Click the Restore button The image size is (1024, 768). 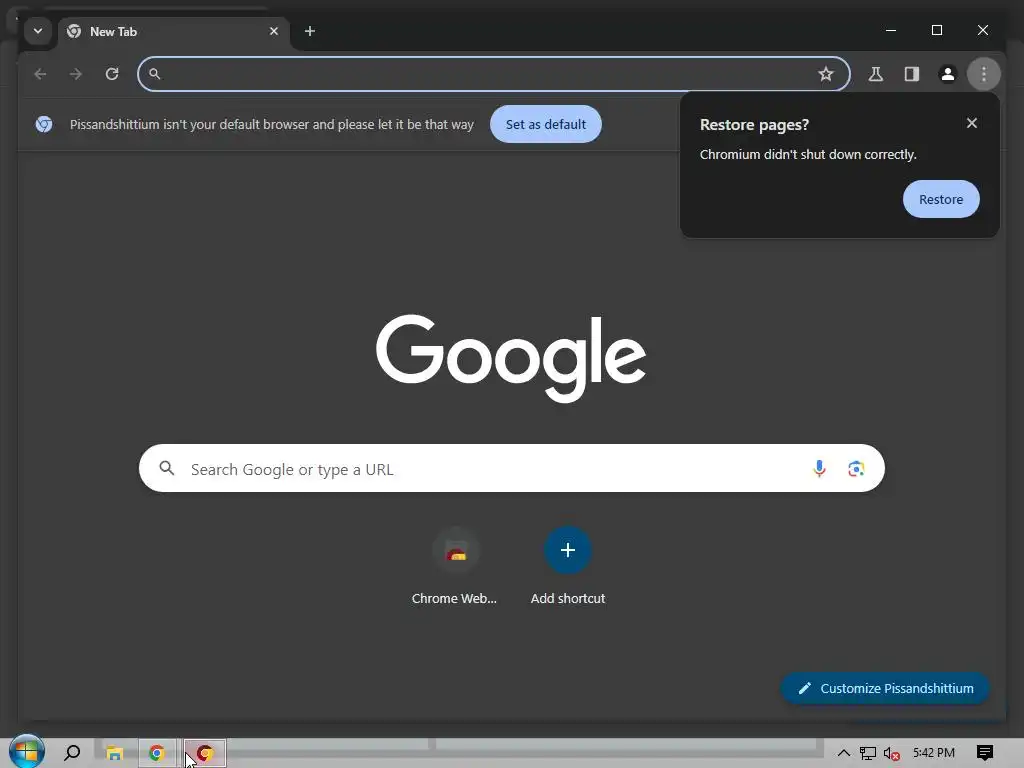941,199
